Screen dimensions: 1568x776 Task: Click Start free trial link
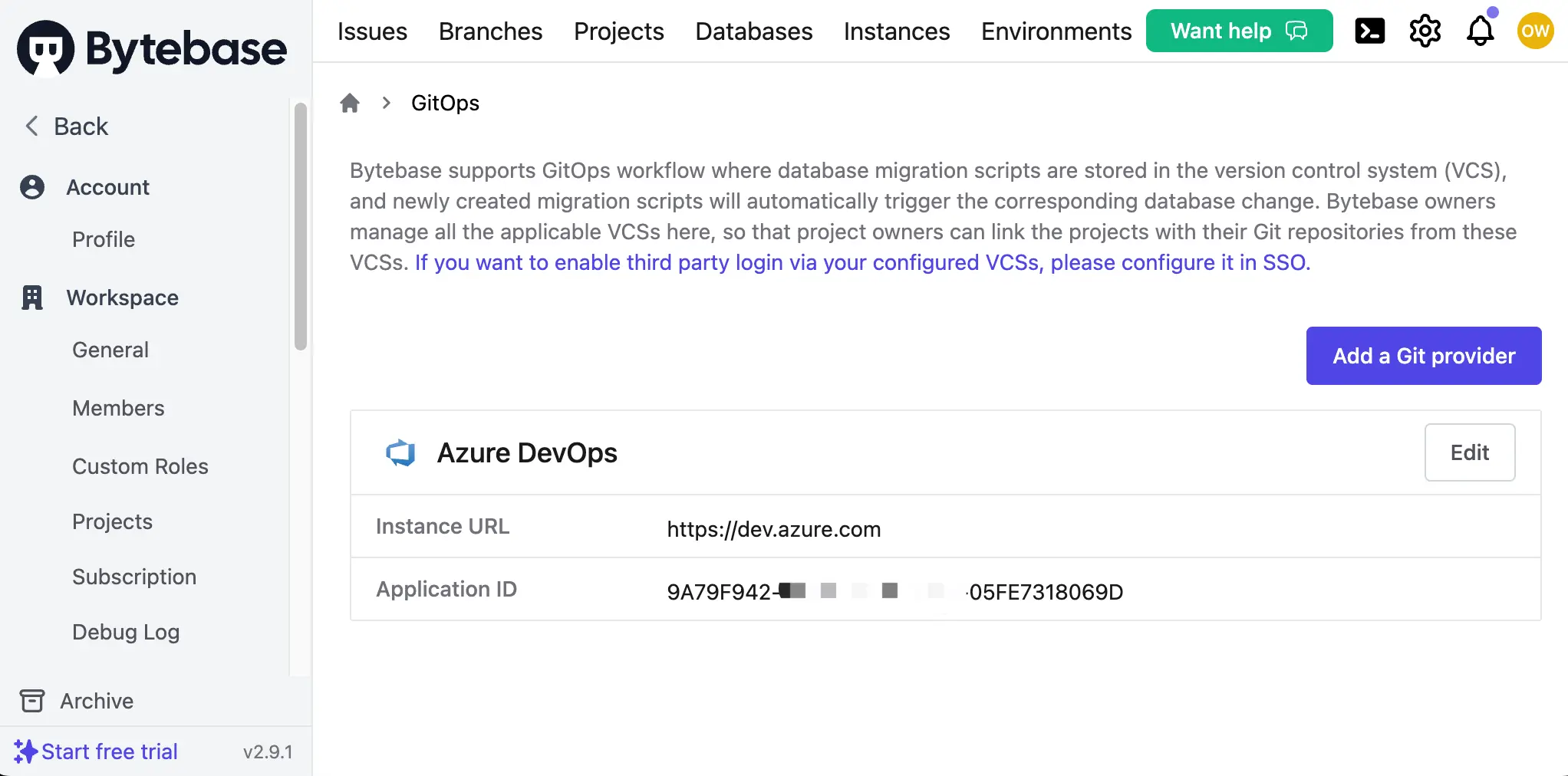tap(110, 751)
